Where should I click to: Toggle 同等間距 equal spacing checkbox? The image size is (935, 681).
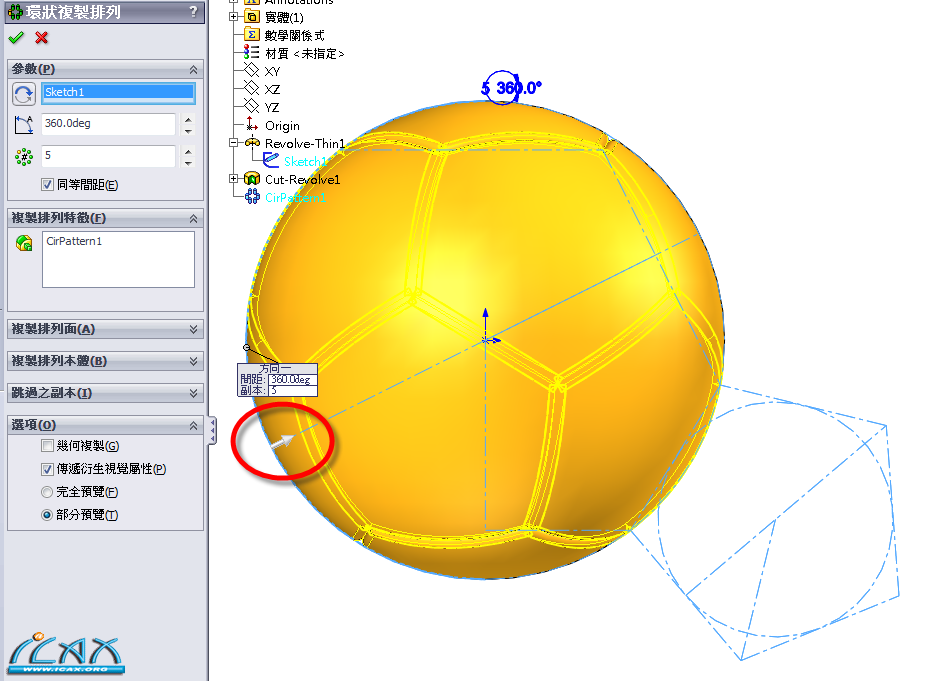[48, 185]
